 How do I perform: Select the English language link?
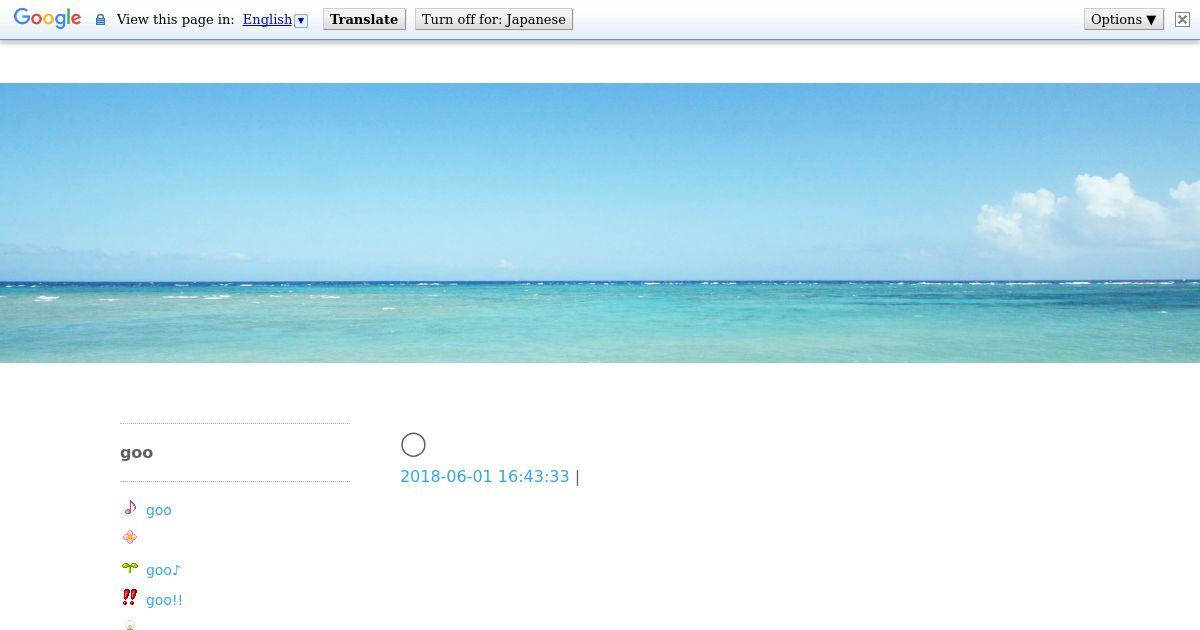tap(267, 19)
